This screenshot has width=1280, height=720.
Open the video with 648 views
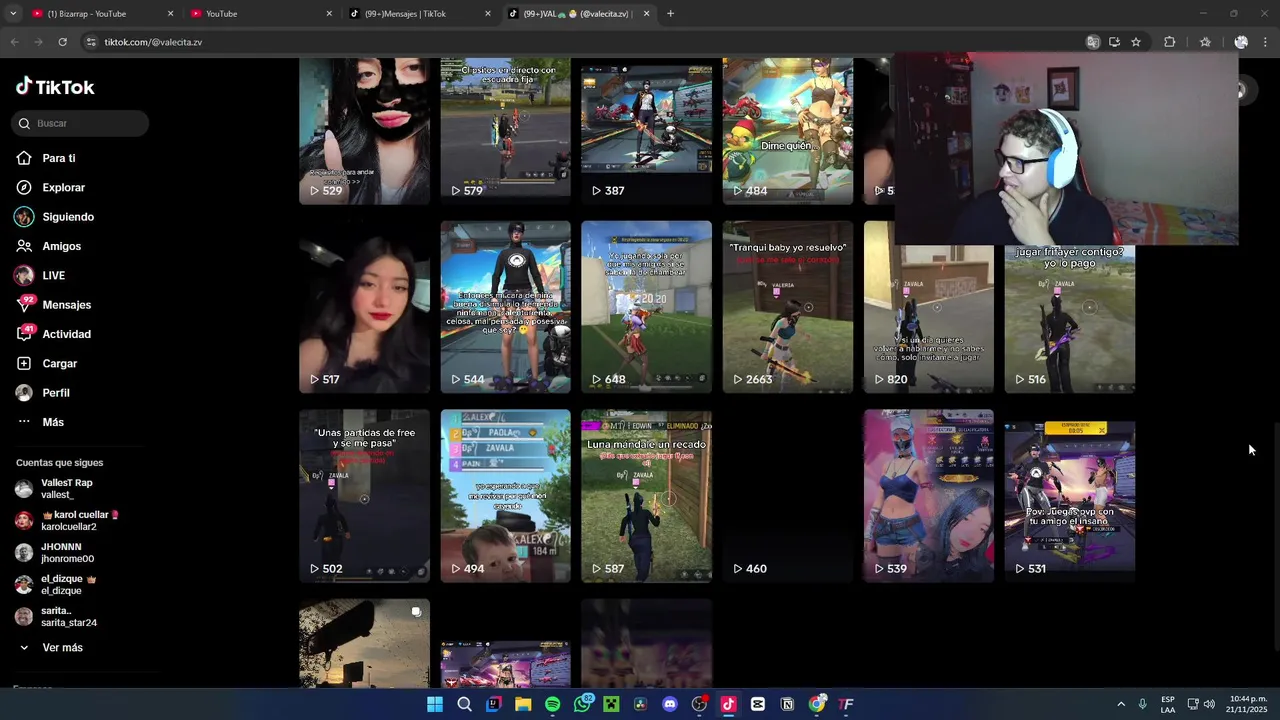pyautogui.click(x=646, y=307)
